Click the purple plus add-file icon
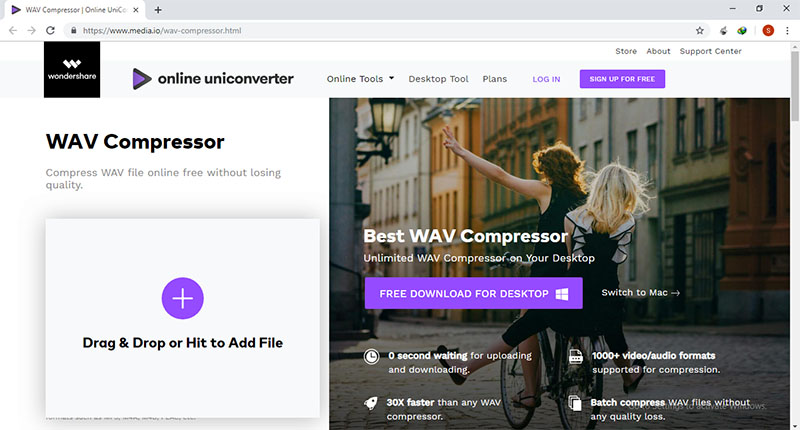Viewport: 800px width, 430px height. coord(183,298)
